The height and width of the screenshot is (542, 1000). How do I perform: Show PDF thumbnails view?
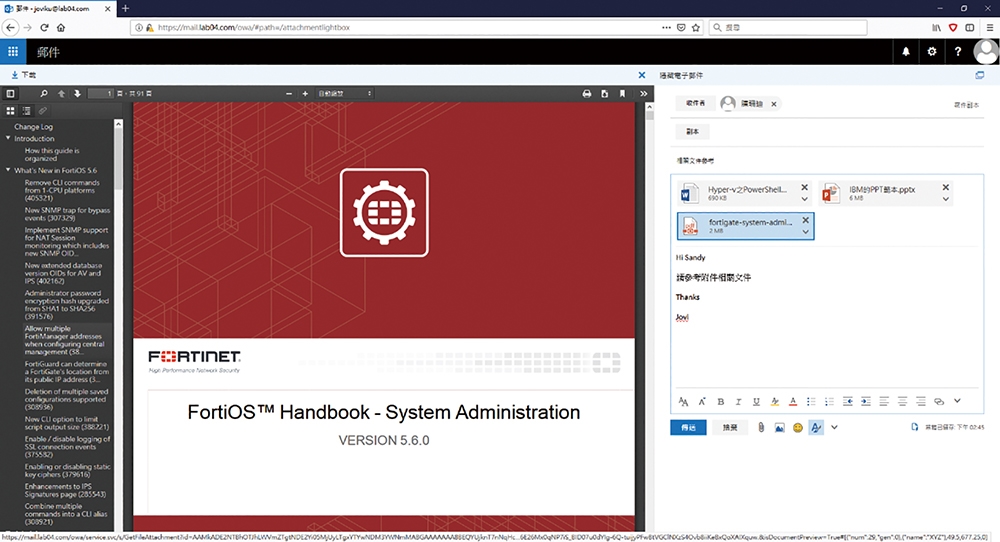(10, 111)
